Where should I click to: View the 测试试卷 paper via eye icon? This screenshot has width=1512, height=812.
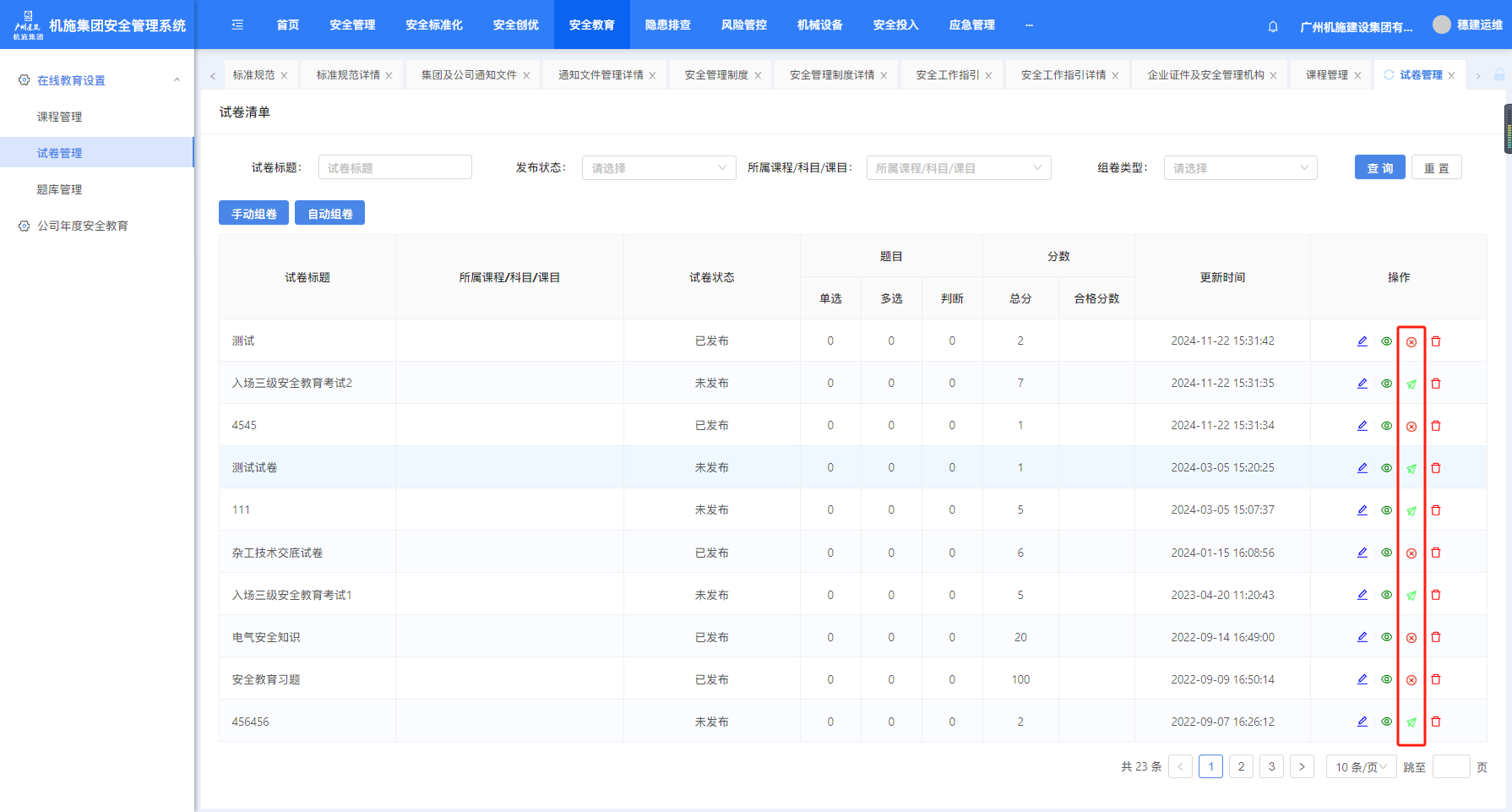pyautogui.click(x=1386, y=468)
